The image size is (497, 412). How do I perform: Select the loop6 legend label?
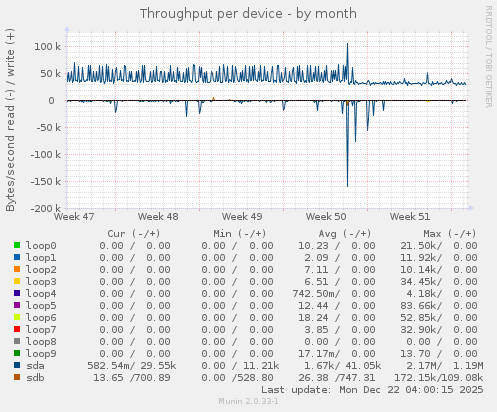point(41,318)
